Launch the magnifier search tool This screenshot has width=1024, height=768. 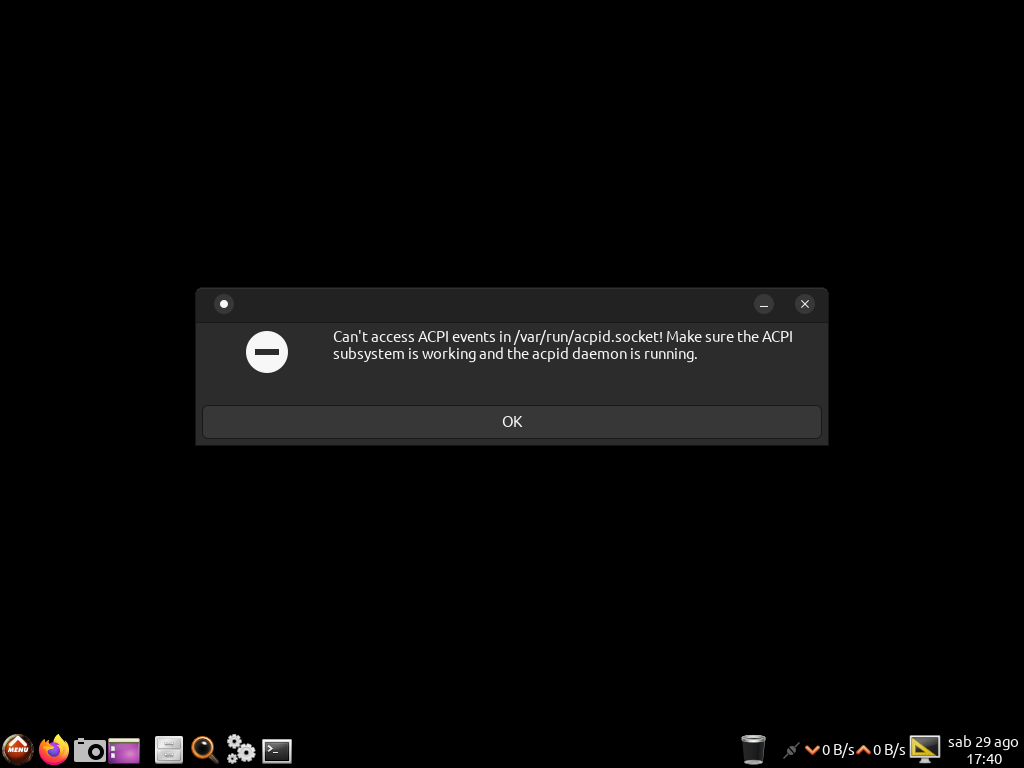204,750
